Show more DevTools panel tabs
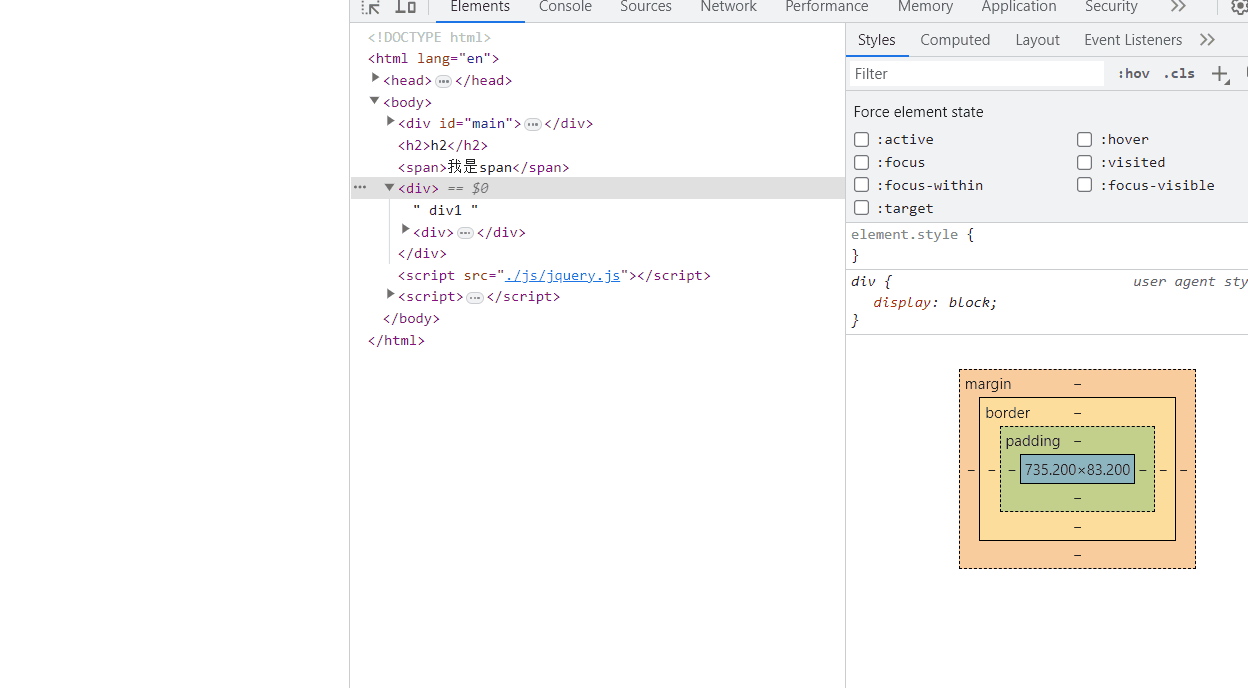The width and height of the screenshot is (1248, 688). [1178, 7]
